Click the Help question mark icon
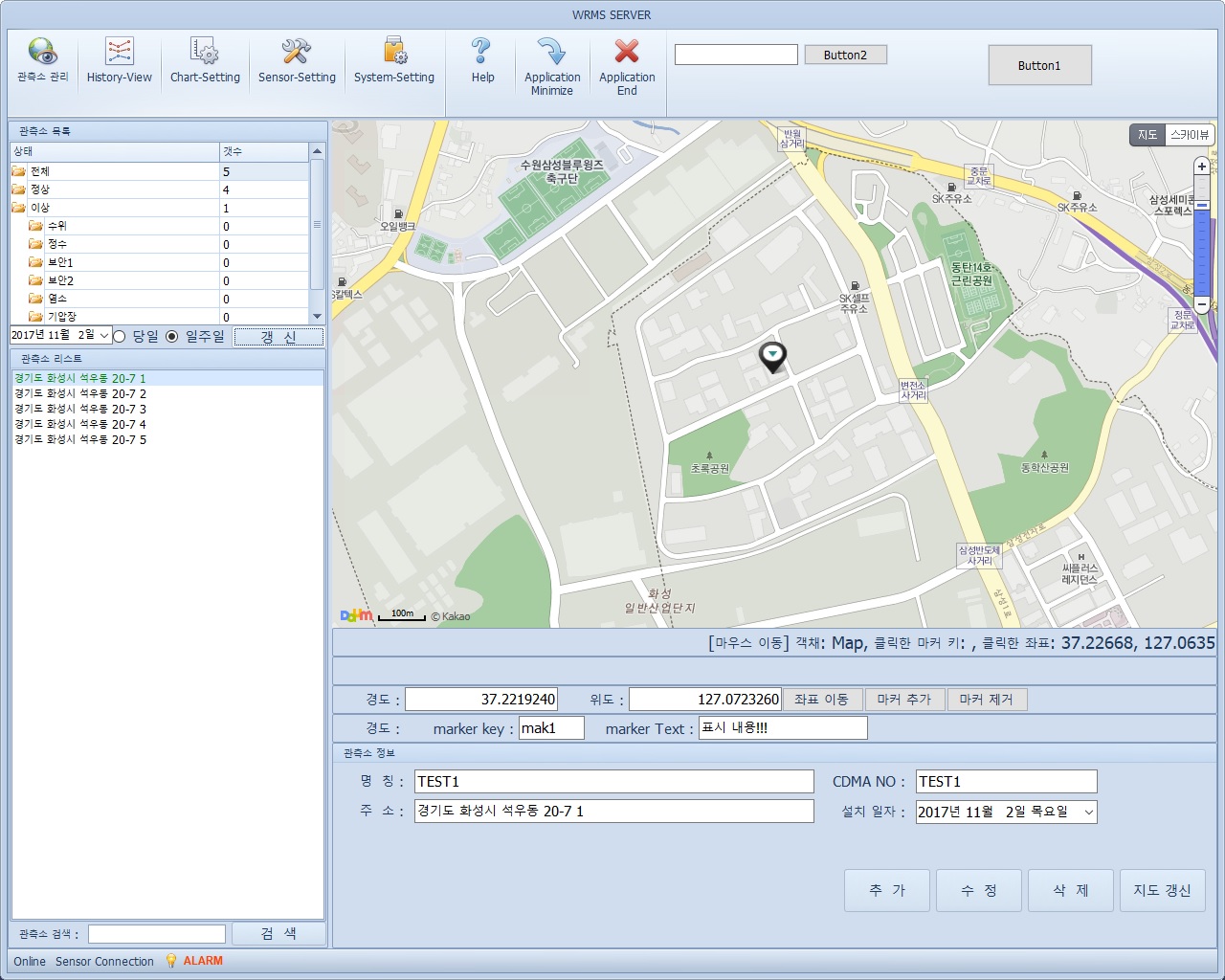The width and height of the screenshot is (1225, 980). 482,59
